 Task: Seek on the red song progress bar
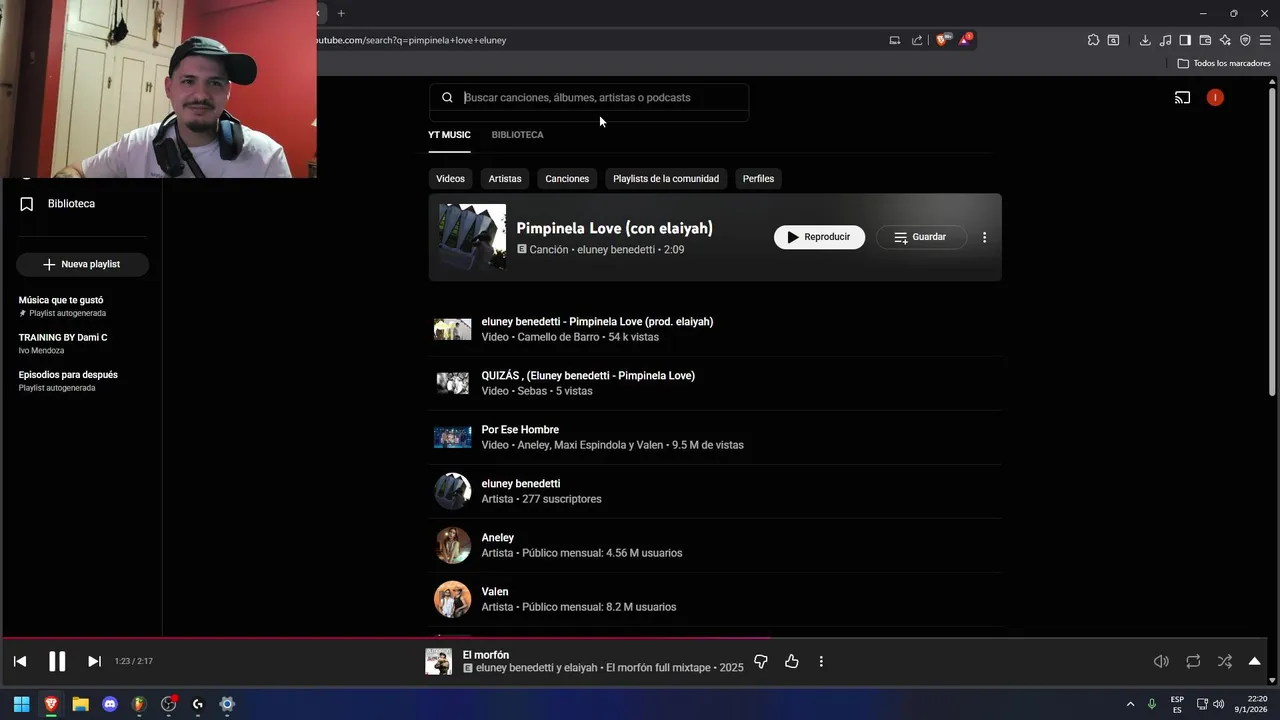pos(640,637)
